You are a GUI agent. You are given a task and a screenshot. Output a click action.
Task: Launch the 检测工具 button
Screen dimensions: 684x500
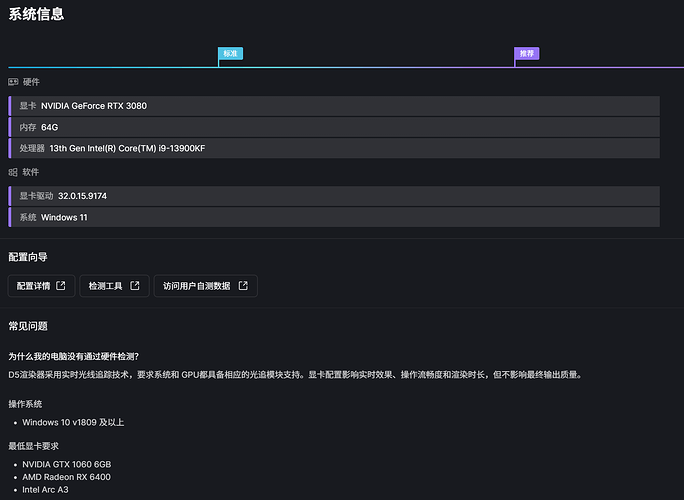[114, 286]
